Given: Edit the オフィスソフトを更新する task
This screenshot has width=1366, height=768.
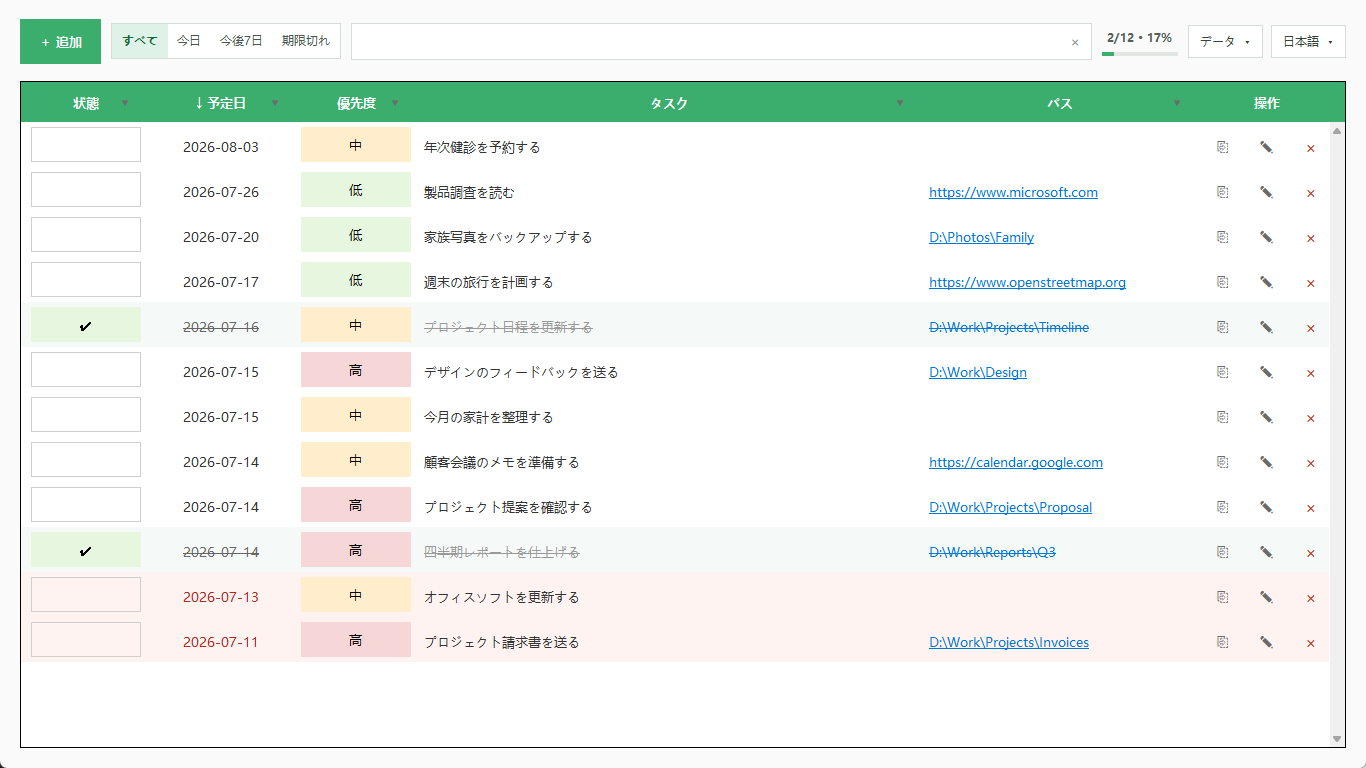Looking at the screenshot, I should 1266,597.
